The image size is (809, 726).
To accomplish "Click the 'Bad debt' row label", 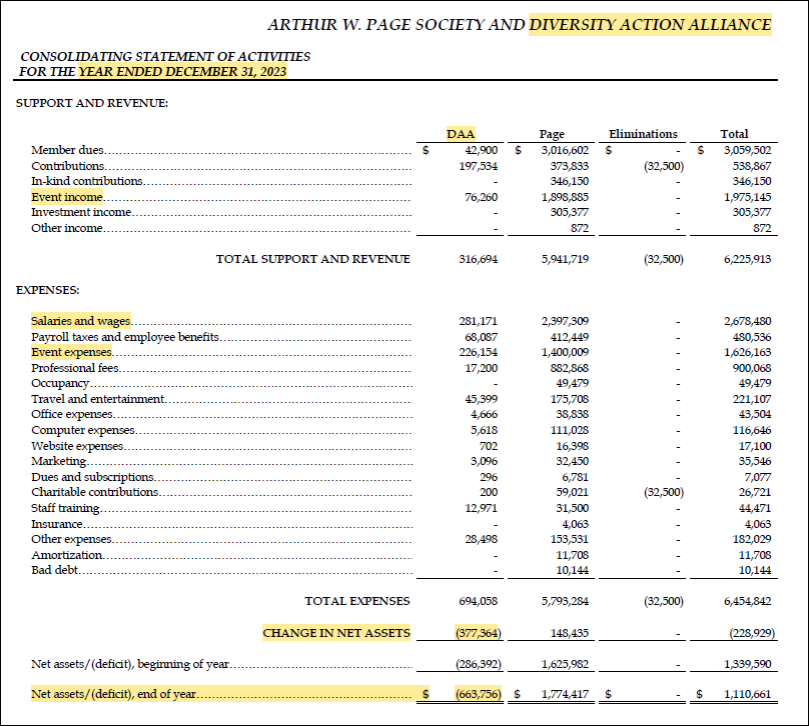I will [54, 570].
